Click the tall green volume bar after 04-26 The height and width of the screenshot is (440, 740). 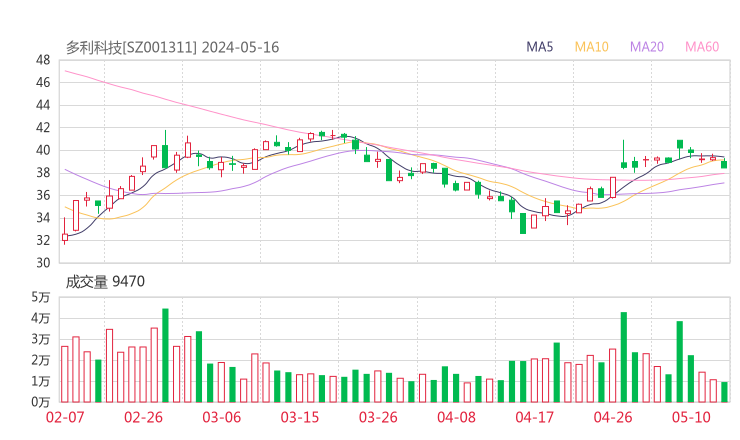[x=624, y=357]
